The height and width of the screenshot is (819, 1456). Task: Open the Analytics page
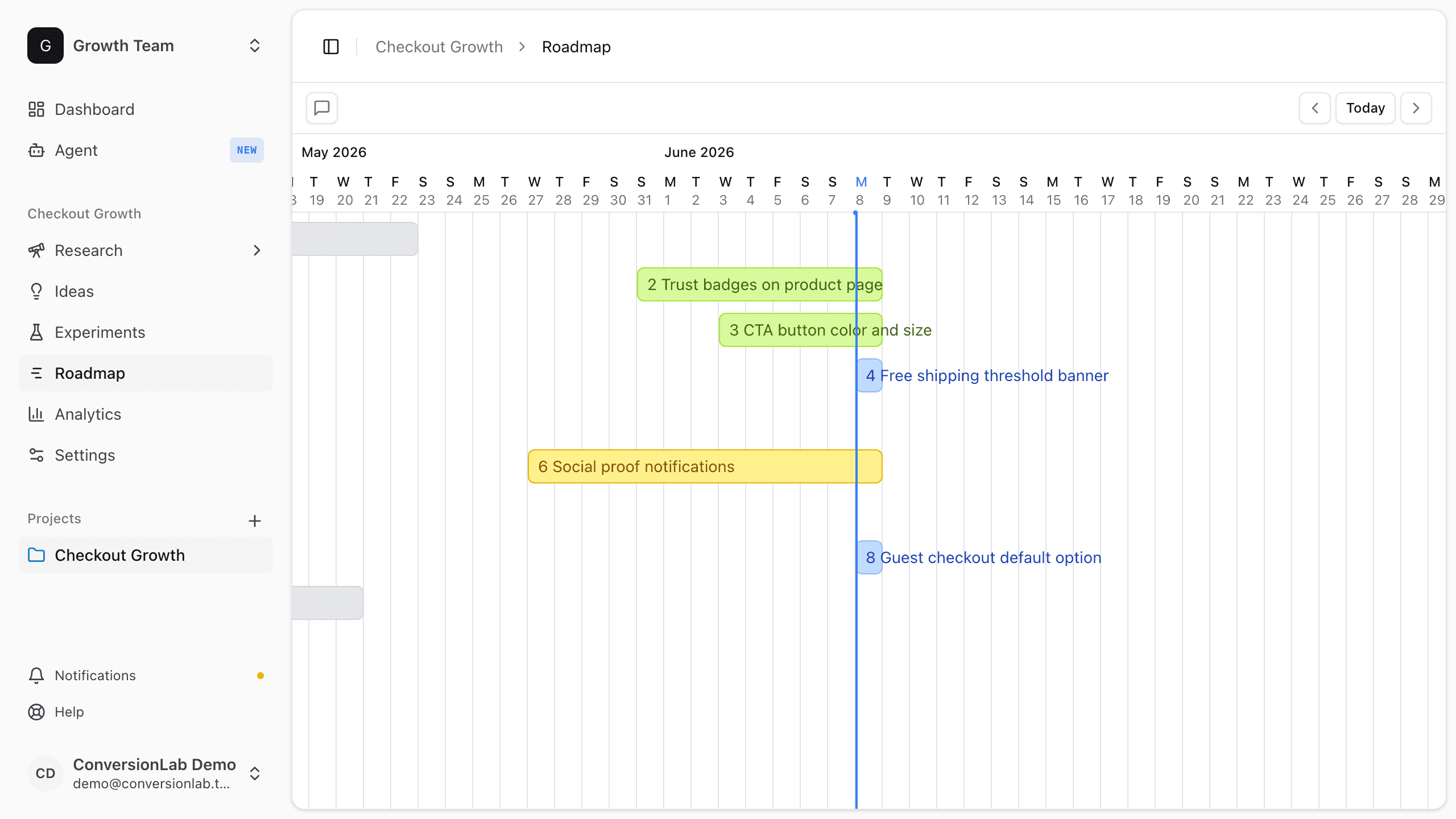pyautogui.click(x=146, y=414)
